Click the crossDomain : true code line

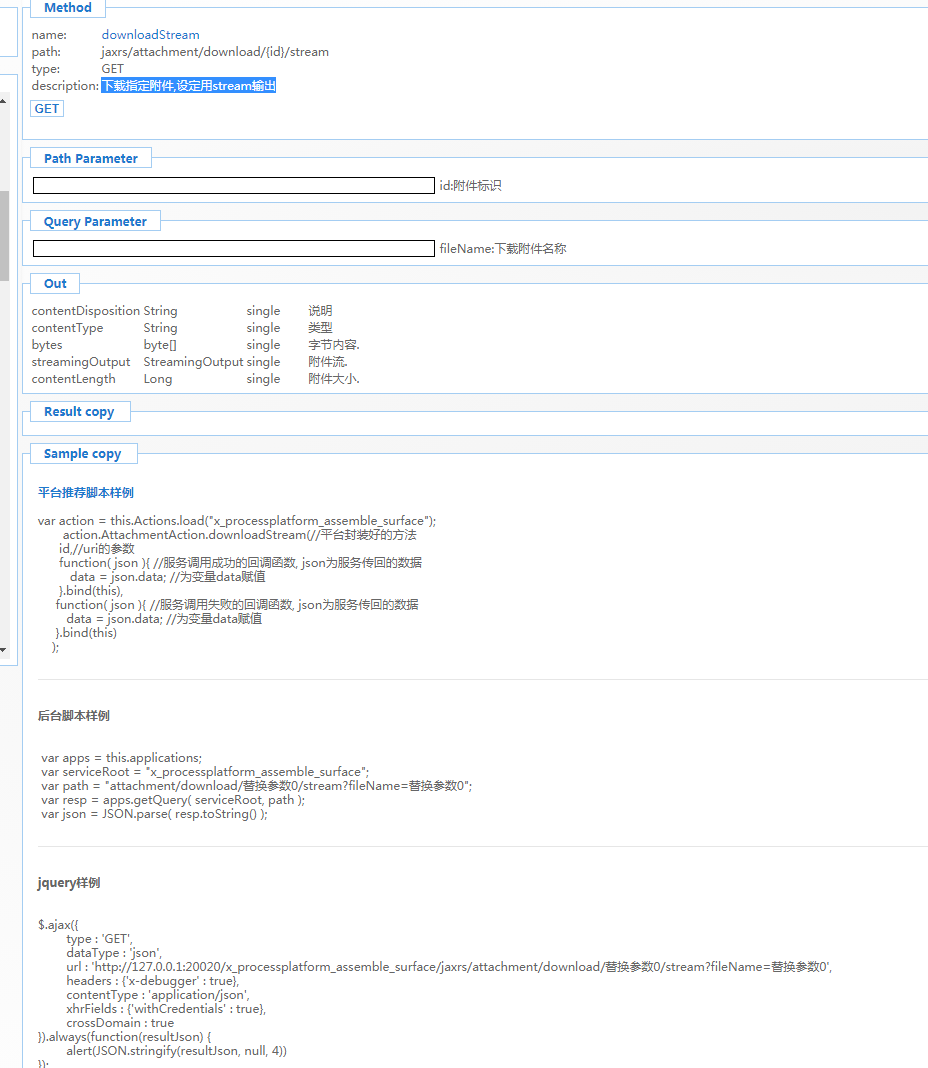click(x=120, y=1023)
